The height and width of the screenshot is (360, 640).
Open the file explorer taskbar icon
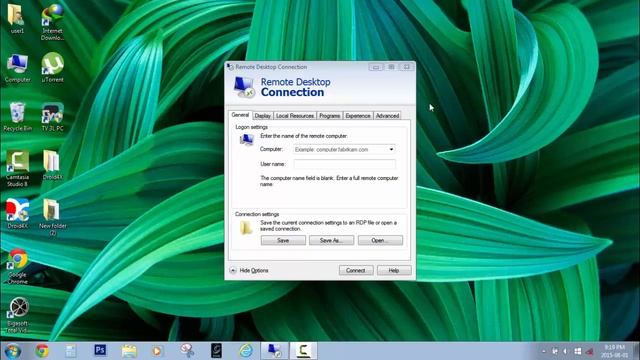[x=129, y=351]
